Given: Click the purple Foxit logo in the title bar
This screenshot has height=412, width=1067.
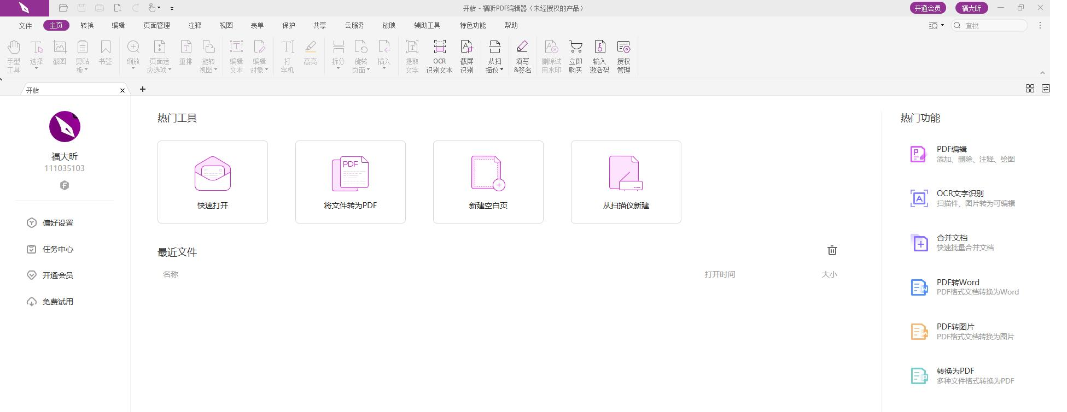Looking at the screenshot, I should (24, 8).
